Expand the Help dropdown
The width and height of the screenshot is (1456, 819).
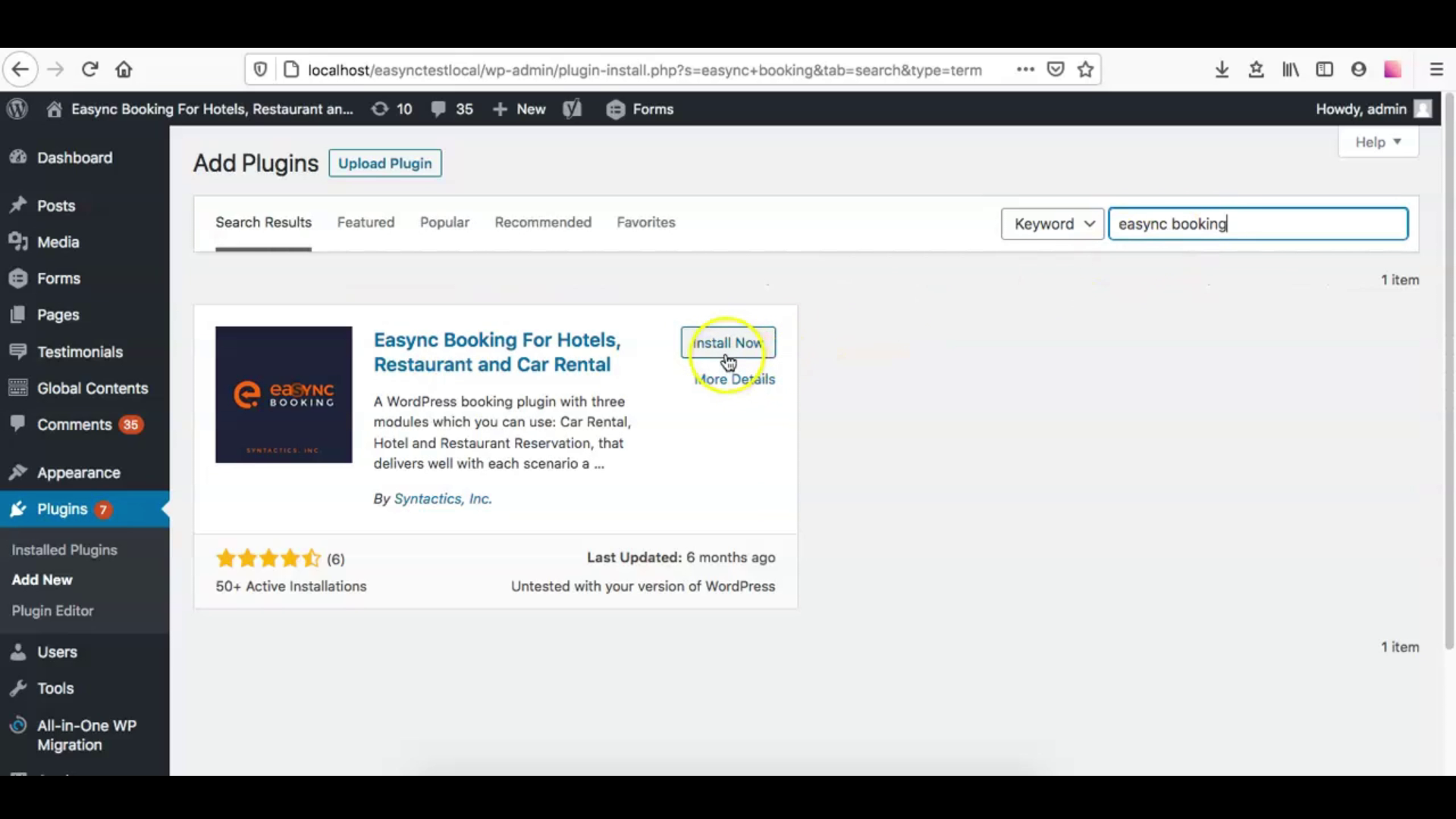click(1377, 142)
